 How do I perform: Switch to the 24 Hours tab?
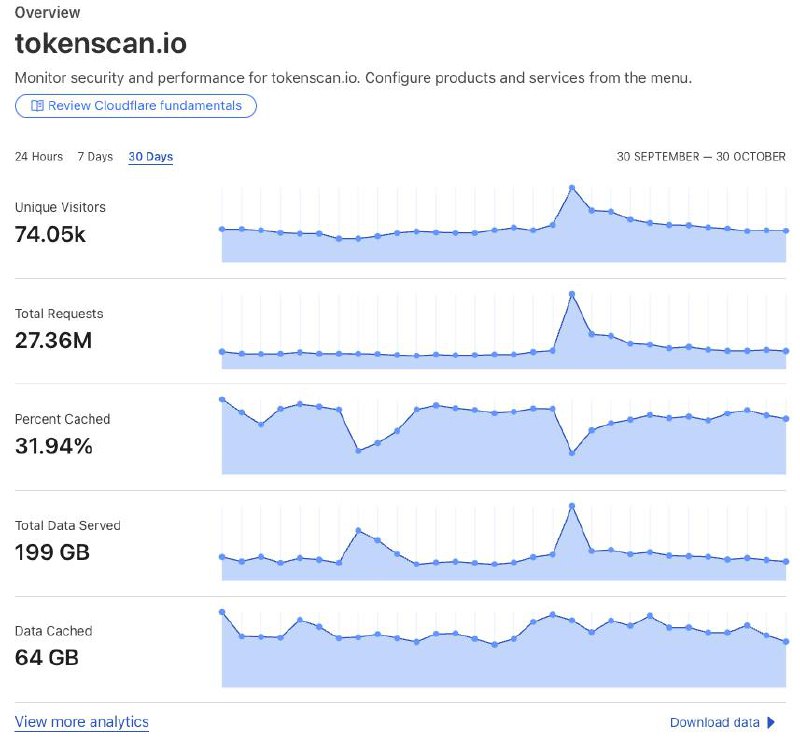[x=39, y=157]
